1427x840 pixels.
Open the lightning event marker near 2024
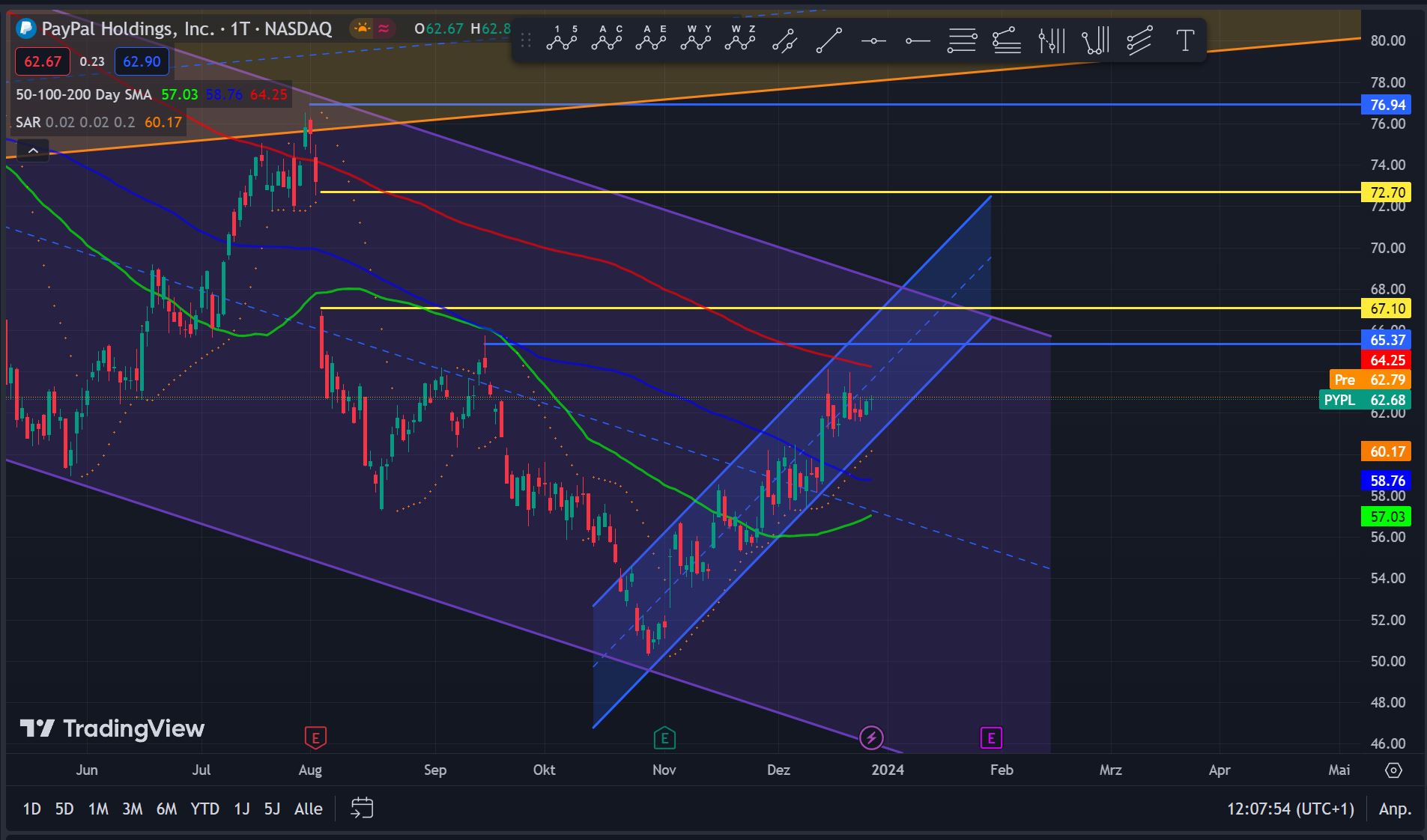click(x=871, y=738)
